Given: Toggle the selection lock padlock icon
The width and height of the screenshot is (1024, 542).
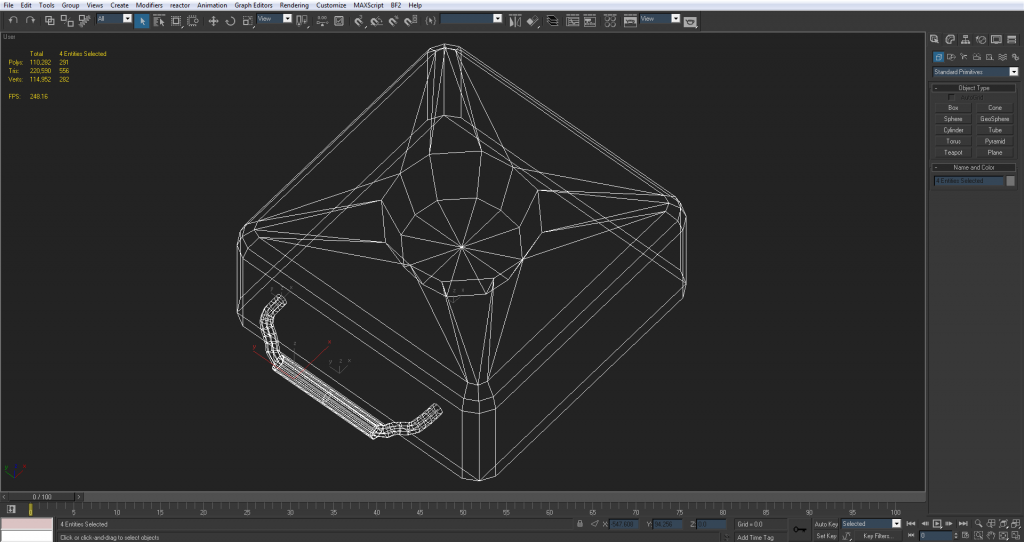Looking at the screenshot, I should [x=581, y=523].
